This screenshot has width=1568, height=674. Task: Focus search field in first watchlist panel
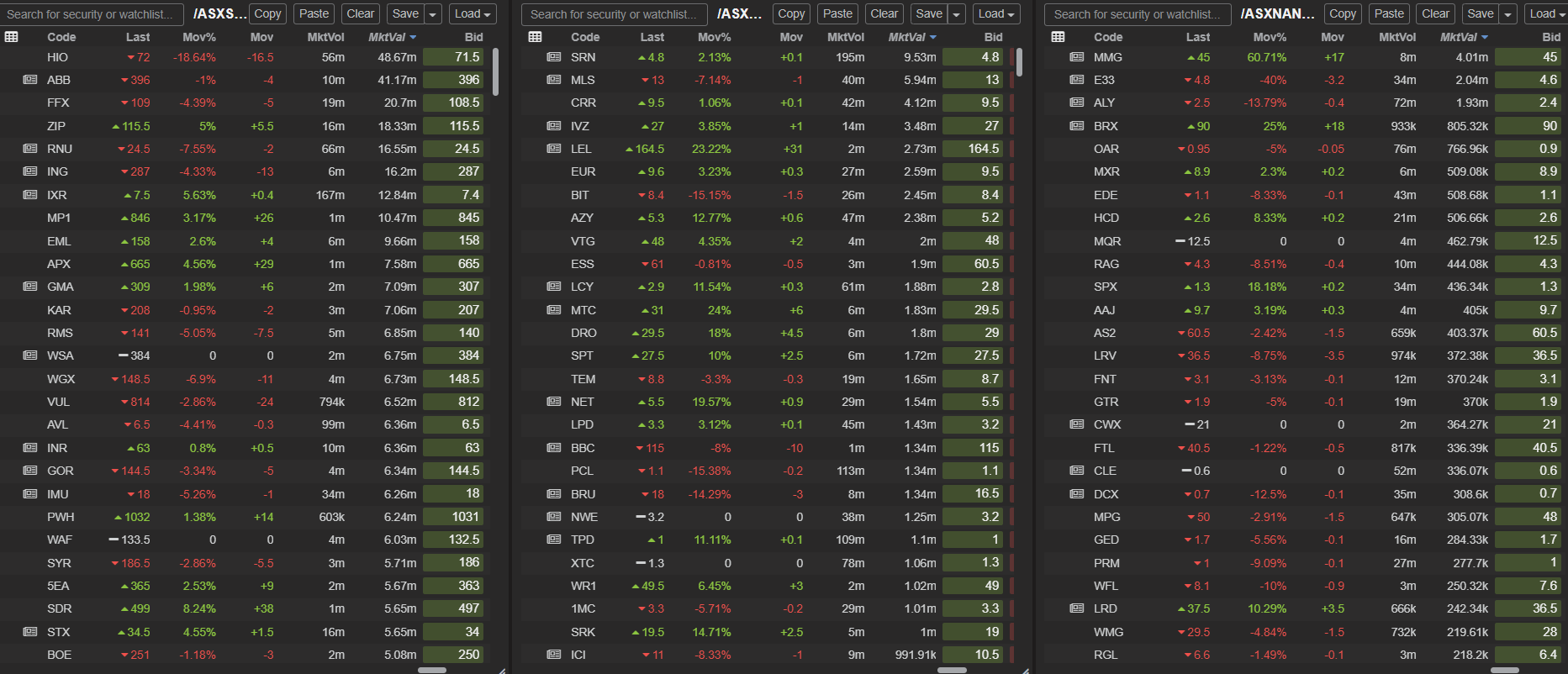[x=92, y=14]
